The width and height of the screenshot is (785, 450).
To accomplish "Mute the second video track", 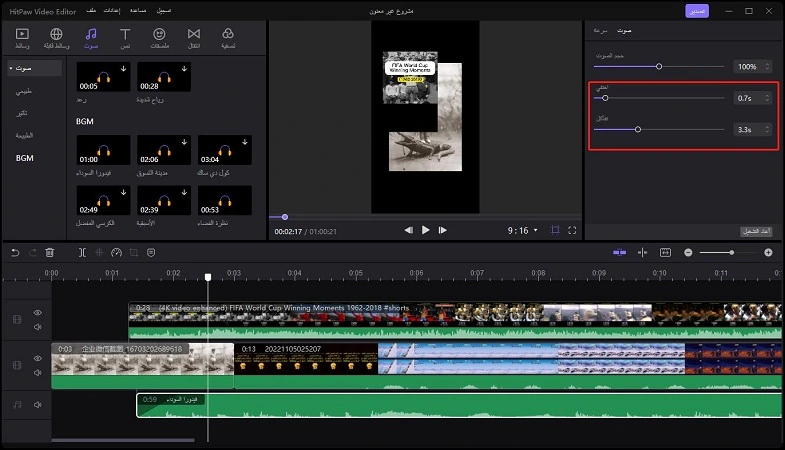I will [38, 372].
